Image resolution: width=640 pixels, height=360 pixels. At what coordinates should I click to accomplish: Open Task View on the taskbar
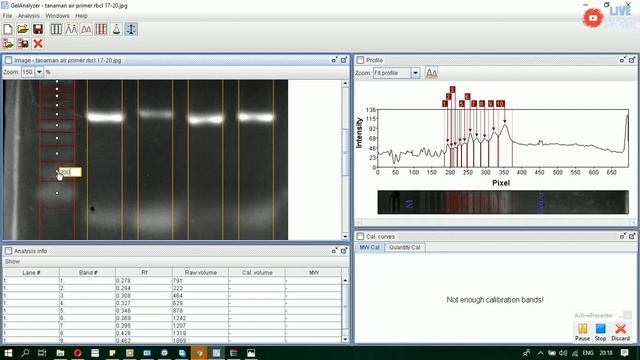(42, 353)
